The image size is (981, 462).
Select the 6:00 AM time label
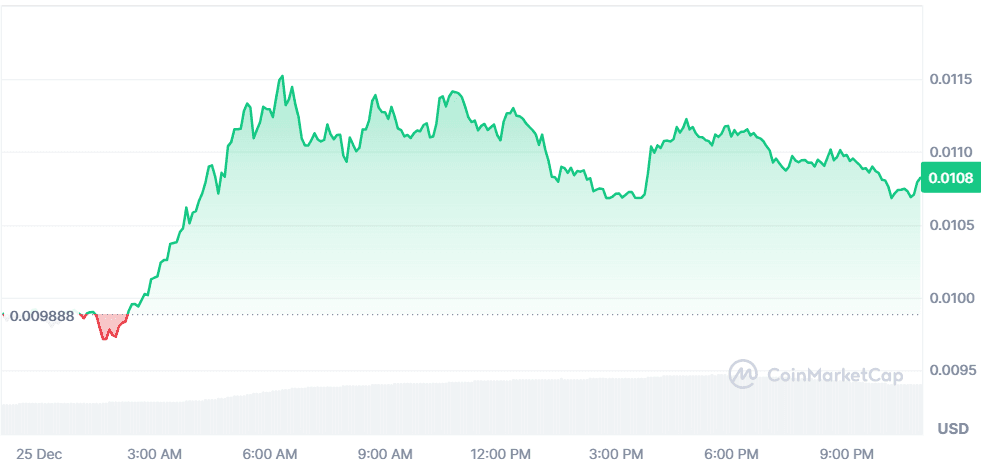point(270,454)
